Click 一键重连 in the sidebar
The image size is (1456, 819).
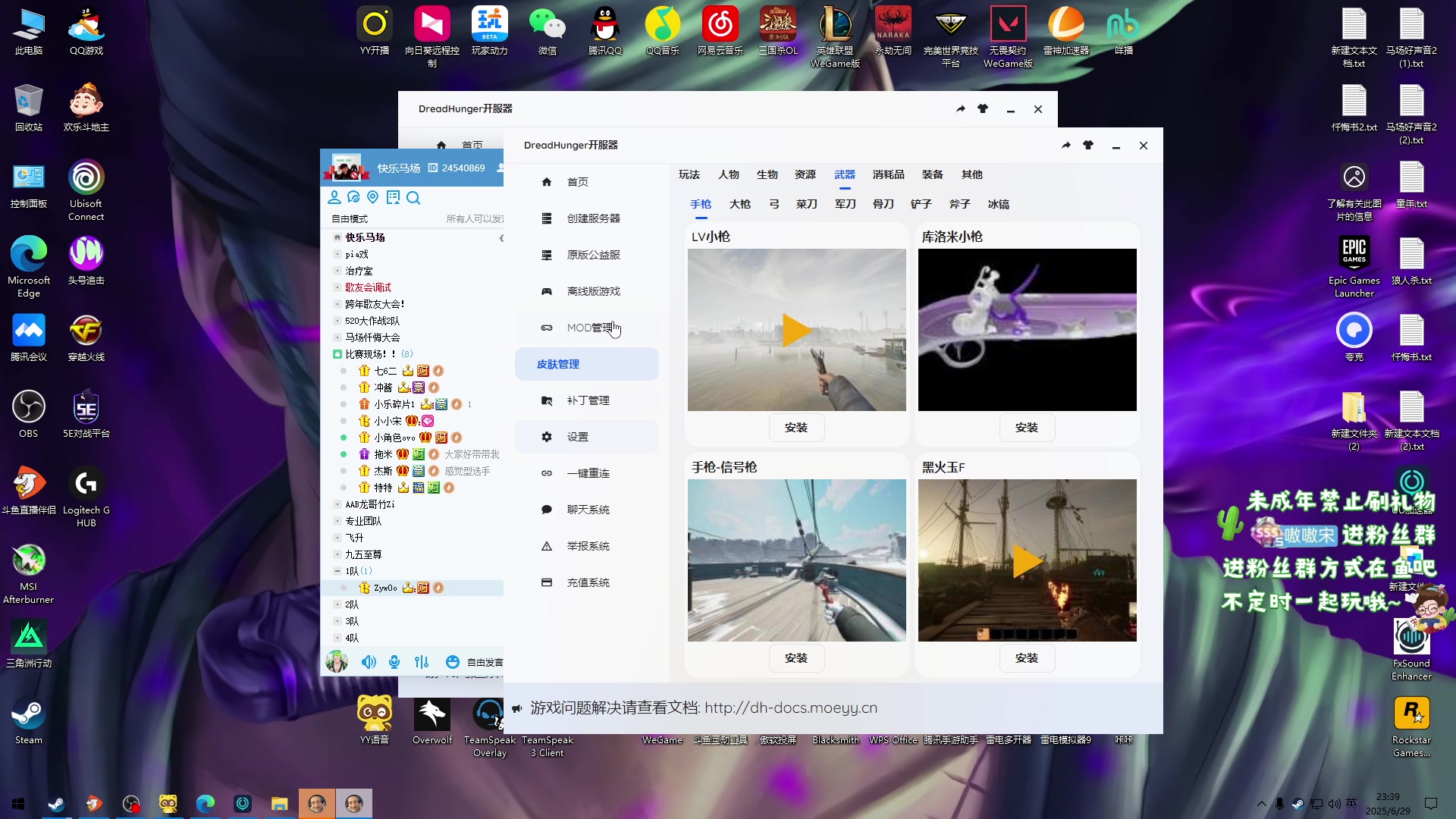tap(586, 473)
